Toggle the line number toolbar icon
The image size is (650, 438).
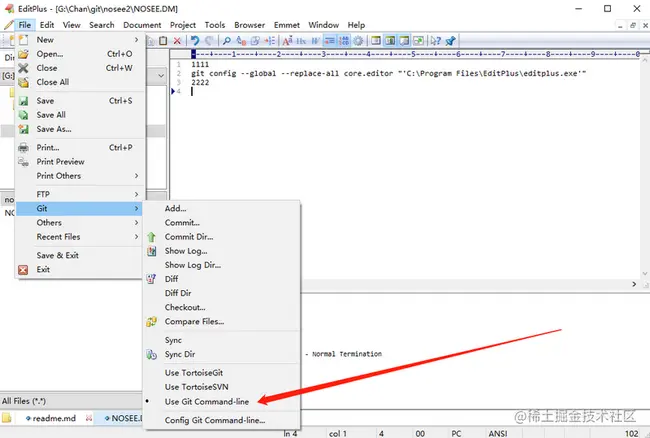344,41
